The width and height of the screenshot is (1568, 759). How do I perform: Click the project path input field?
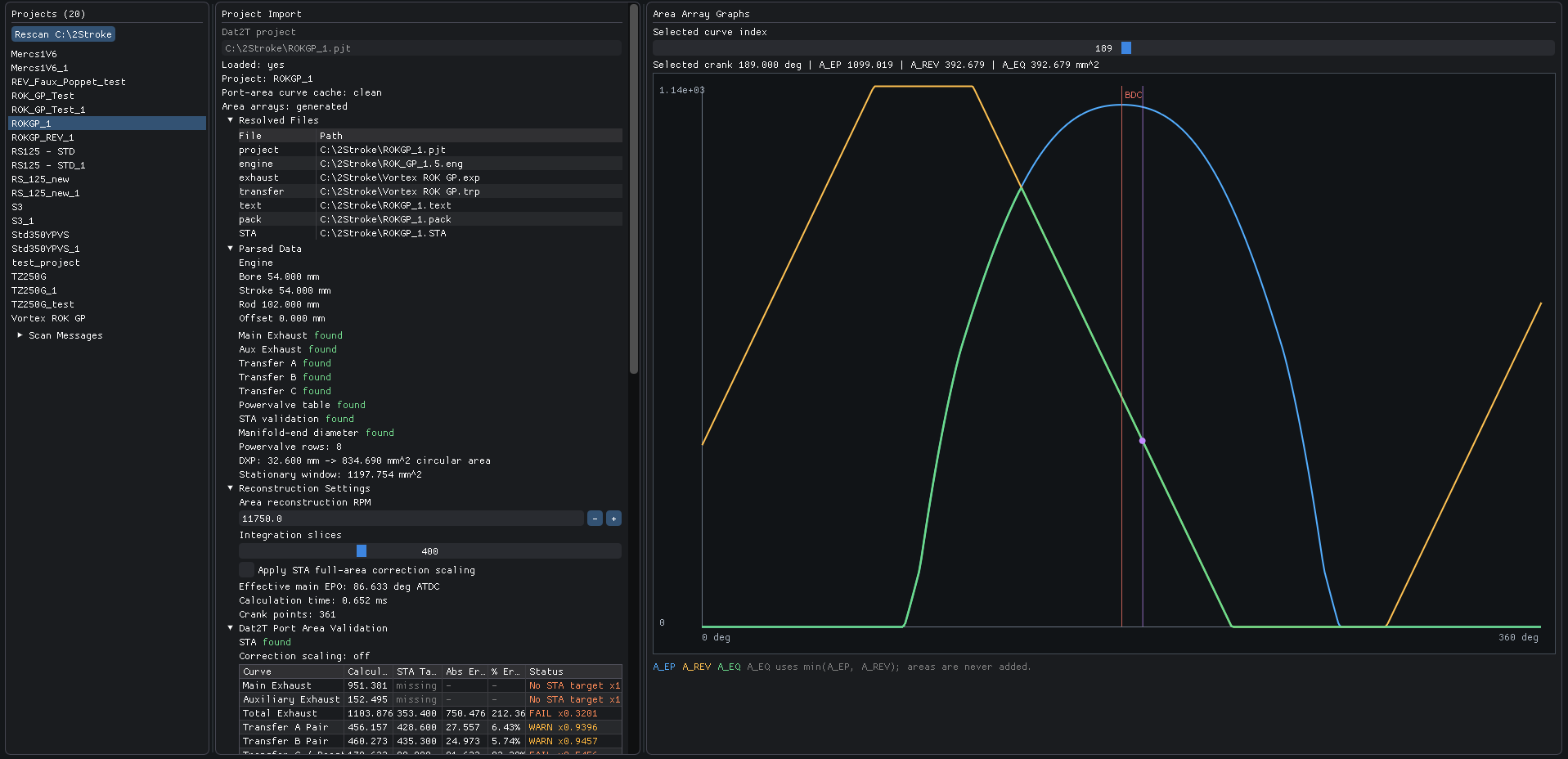pyautogui.click(x=421, y=48)
